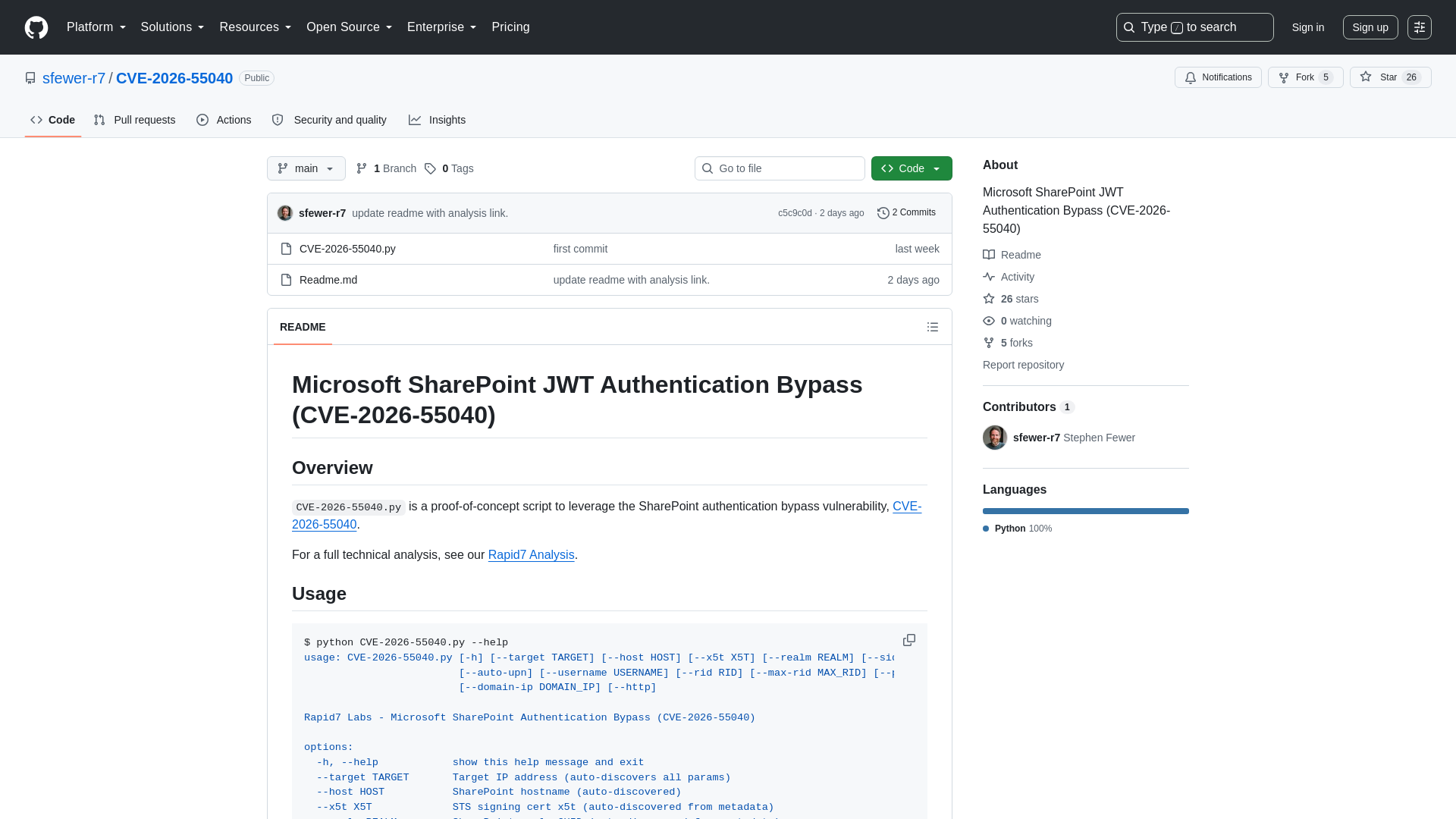Open sfewer-r7 contributor avatar in sidebar
Screen dimensions: 1456x819
(995, 438)
